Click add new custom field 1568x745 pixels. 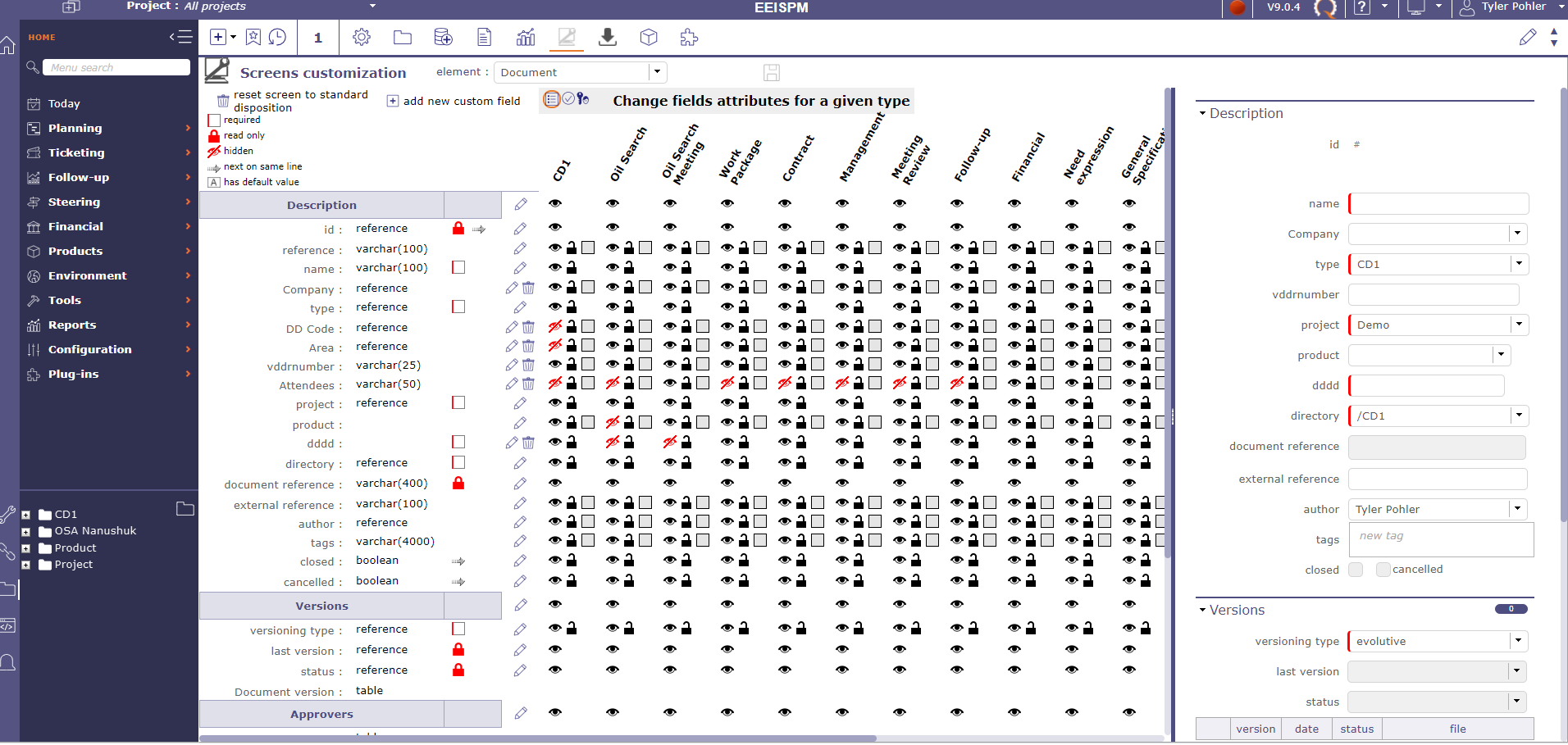[x=454, y=101]
